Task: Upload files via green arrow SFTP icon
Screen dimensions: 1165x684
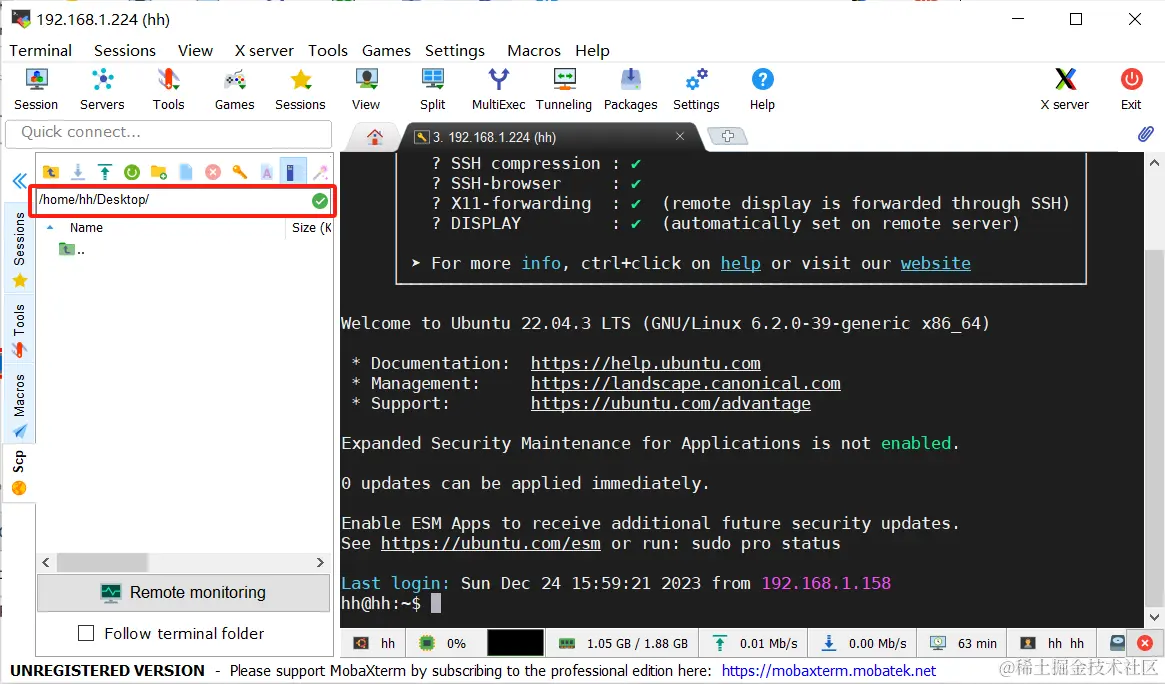Action: pyautogui.click(x=105, y=172)
